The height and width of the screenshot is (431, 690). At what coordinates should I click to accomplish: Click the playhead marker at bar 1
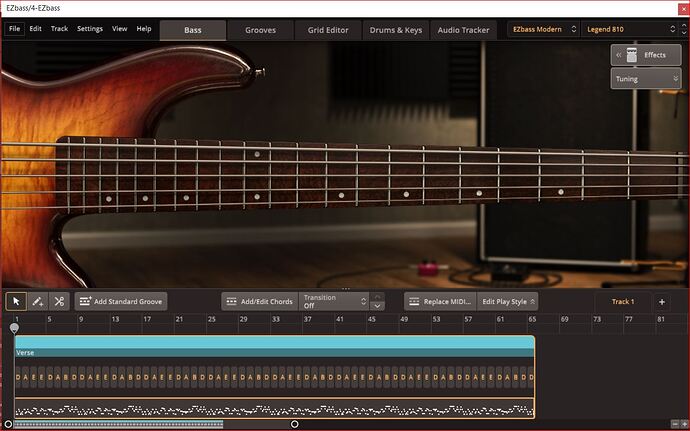pos(15,328)
